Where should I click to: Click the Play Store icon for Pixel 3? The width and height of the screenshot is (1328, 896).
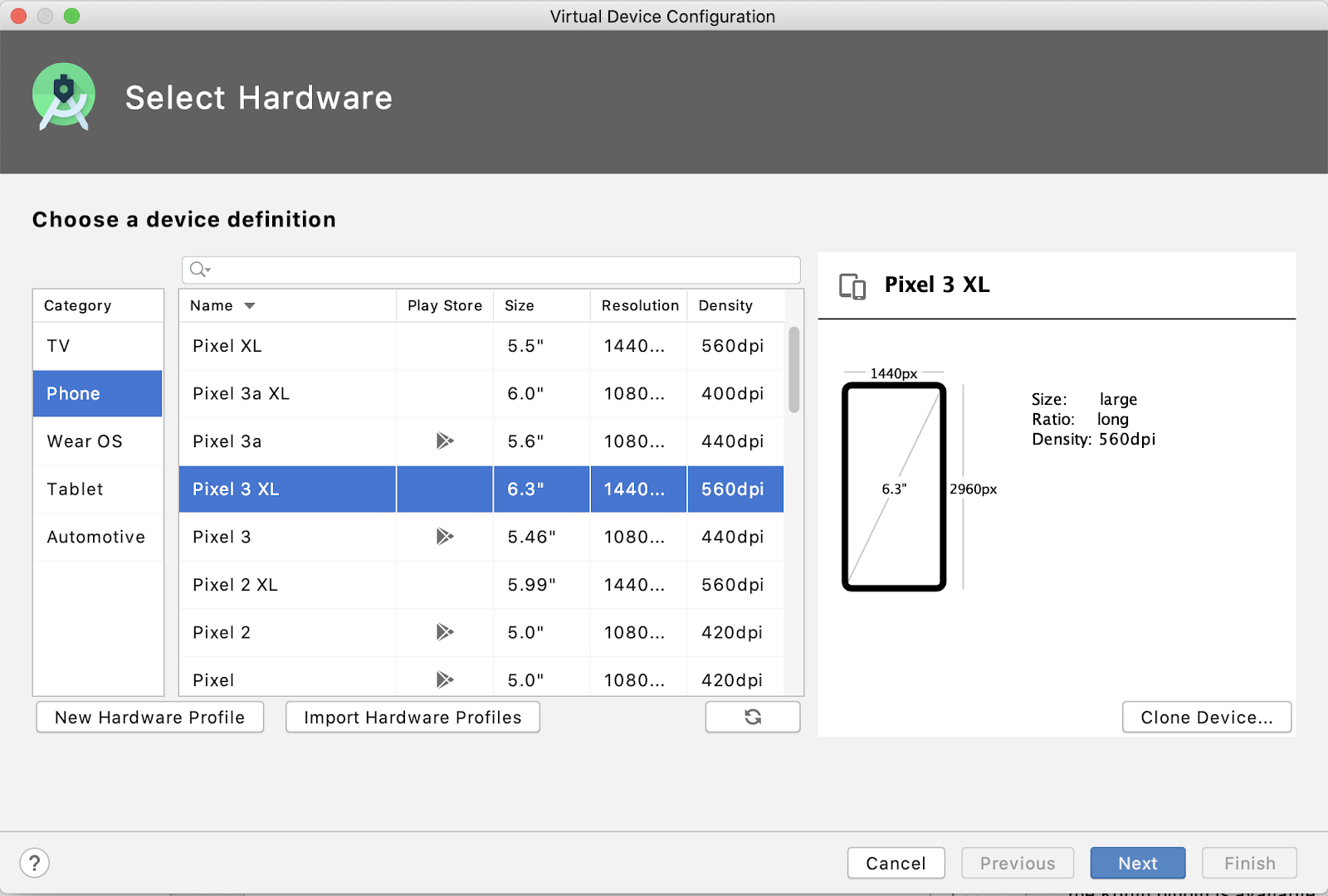coord(445,537)
